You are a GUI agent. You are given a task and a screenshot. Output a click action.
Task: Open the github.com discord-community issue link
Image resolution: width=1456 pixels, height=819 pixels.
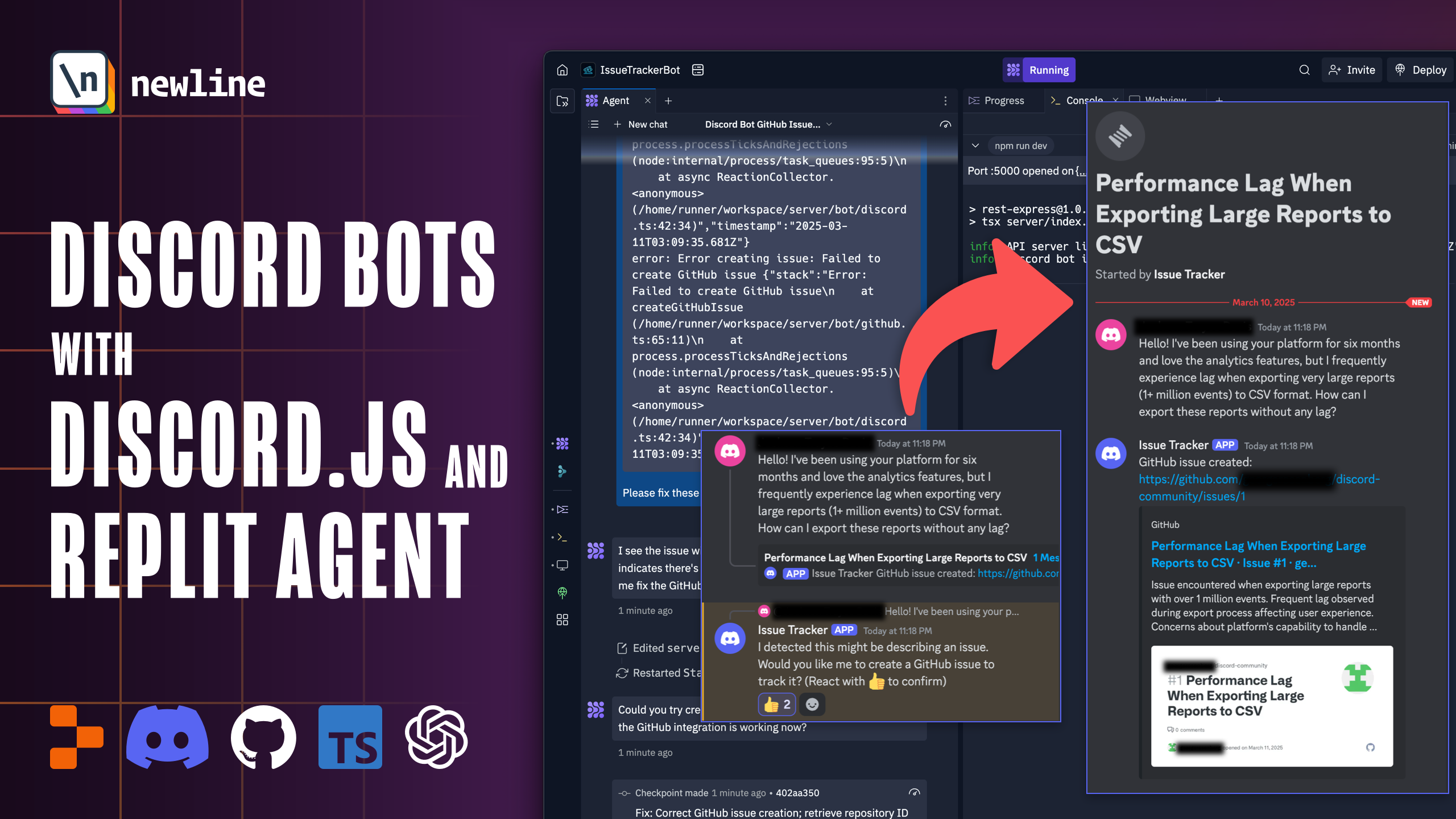pos(1189,479)
